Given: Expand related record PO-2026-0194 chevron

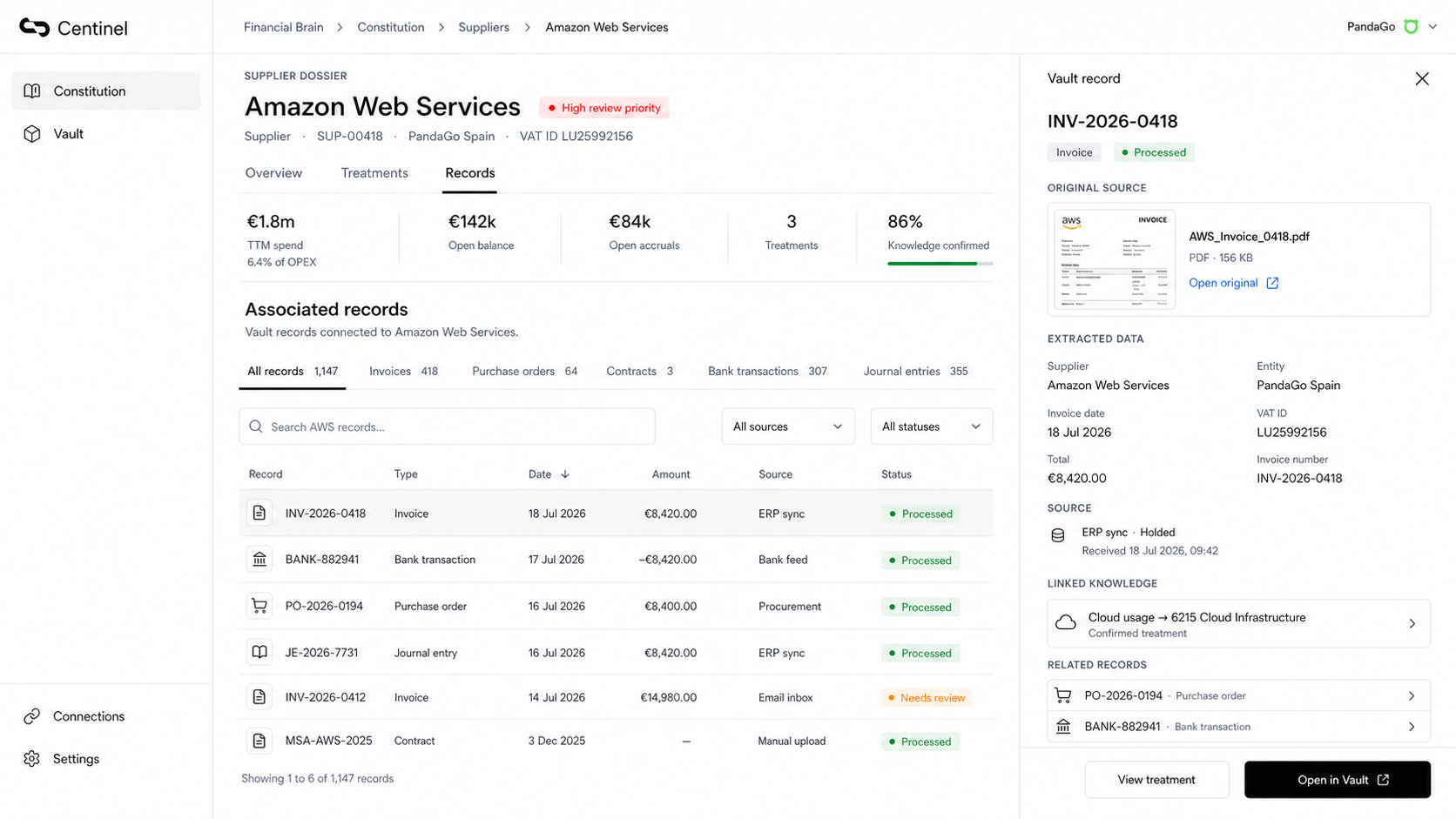Looking at the screenshot, I should pos(1412,695).
